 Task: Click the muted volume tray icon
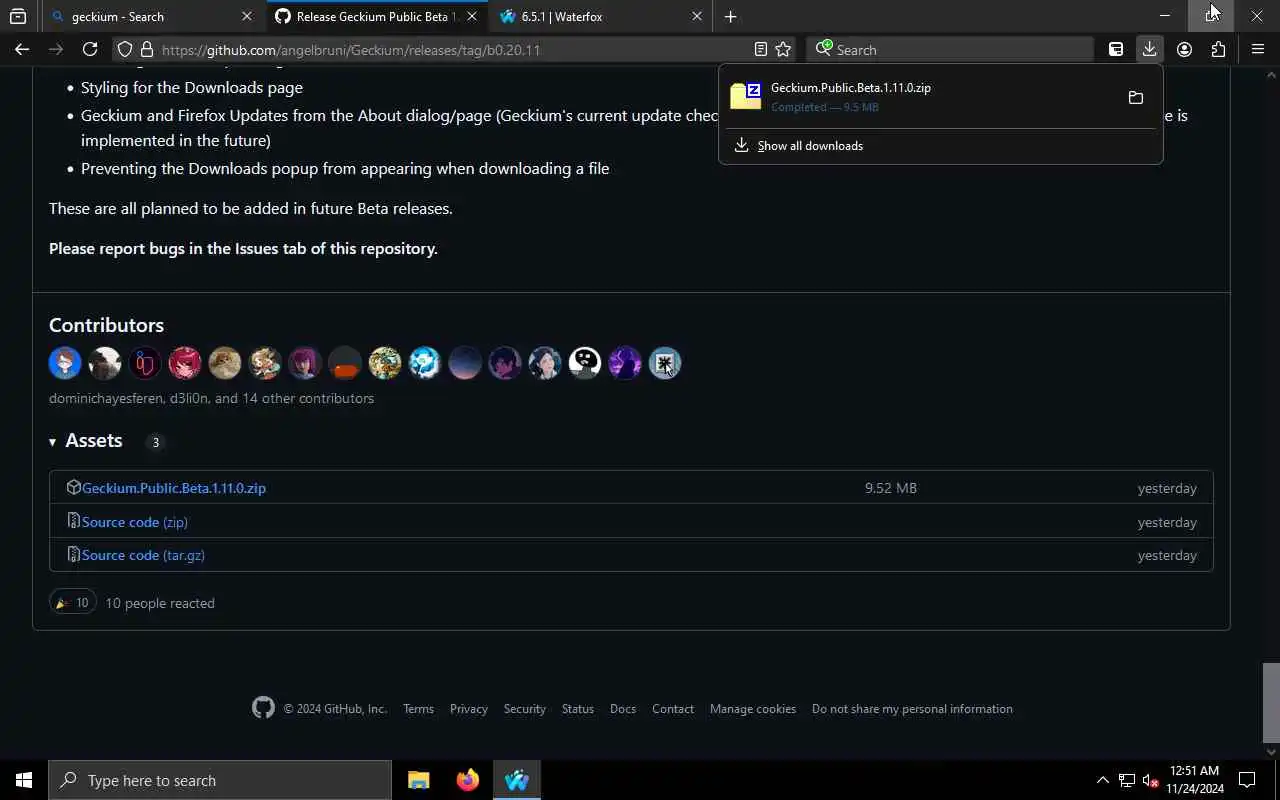1150,780
